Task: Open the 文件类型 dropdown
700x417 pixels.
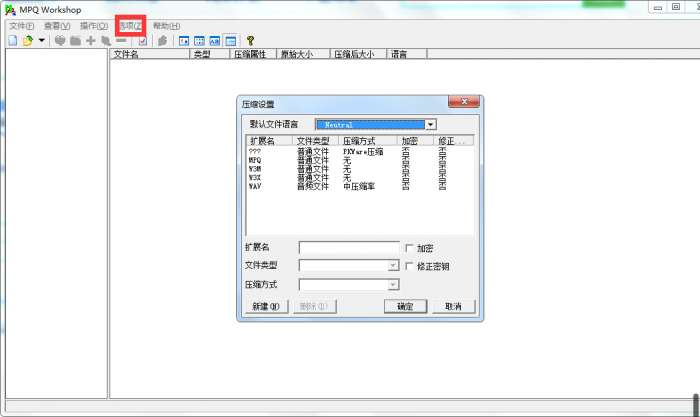Action: 393,266
